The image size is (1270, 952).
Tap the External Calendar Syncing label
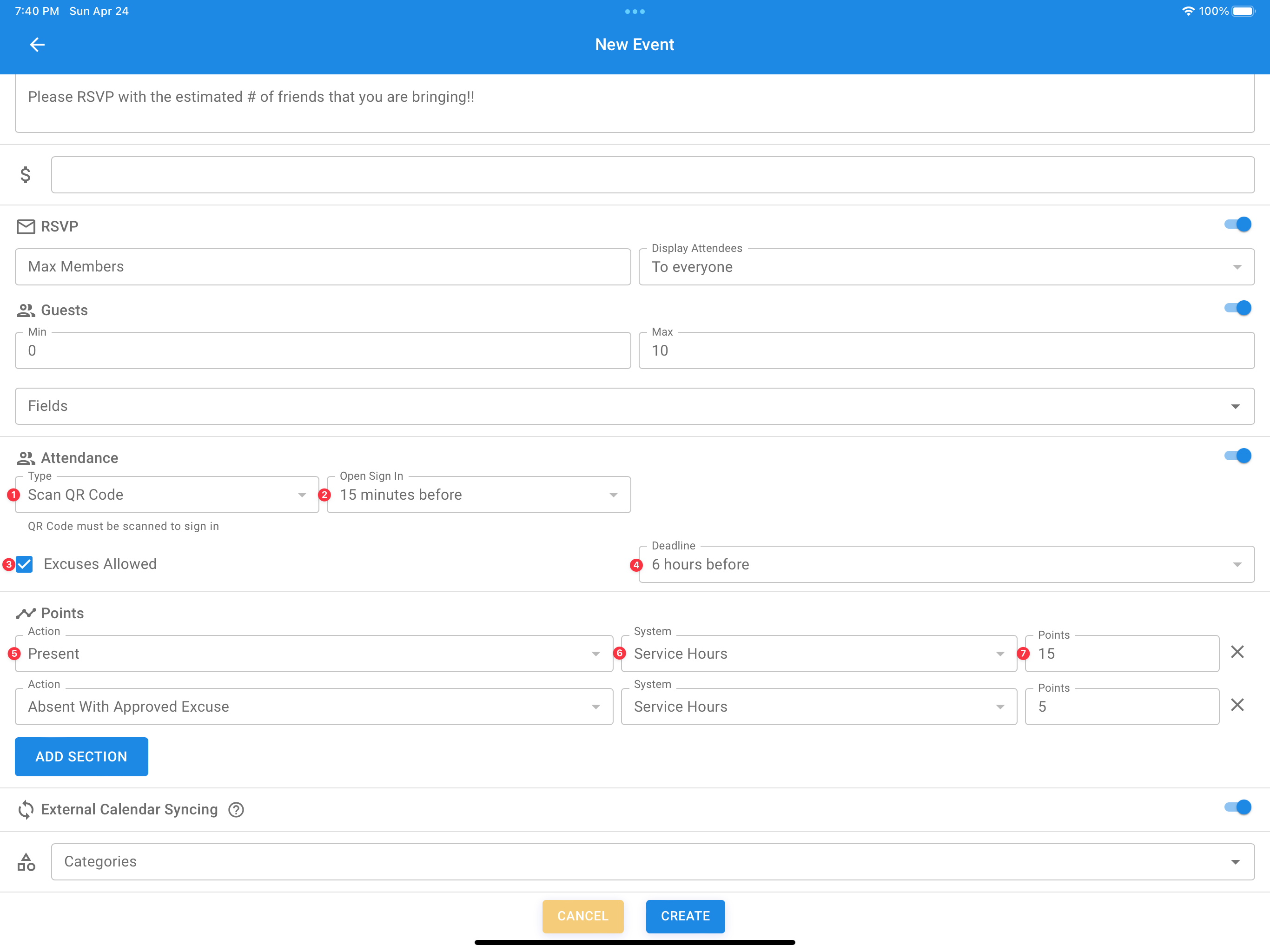[129, 810]
